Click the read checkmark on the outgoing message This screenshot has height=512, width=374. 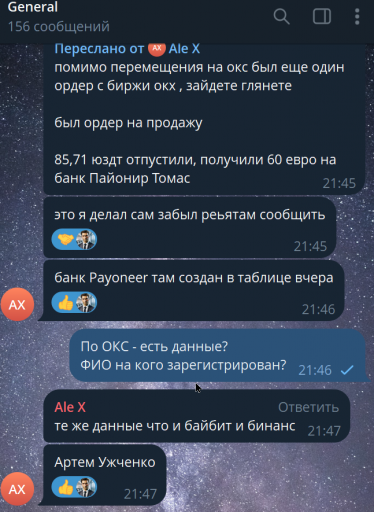(347, 370)
